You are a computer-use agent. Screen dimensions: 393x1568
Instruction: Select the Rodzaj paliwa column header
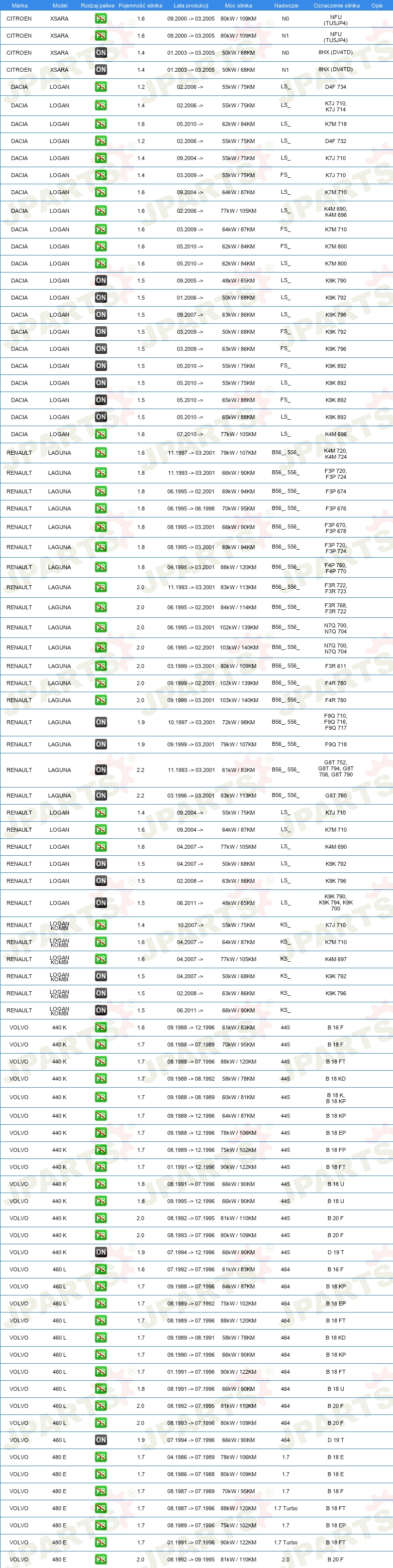97,6
